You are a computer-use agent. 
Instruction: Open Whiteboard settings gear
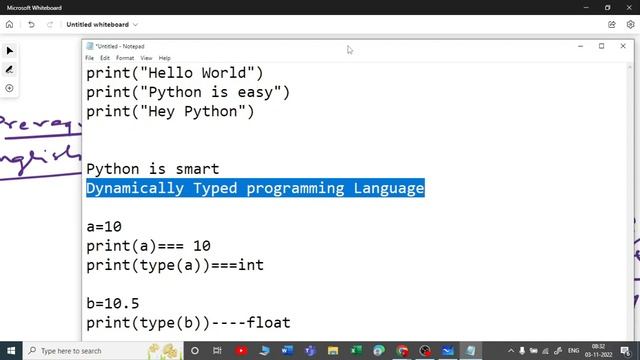point(630,24)
